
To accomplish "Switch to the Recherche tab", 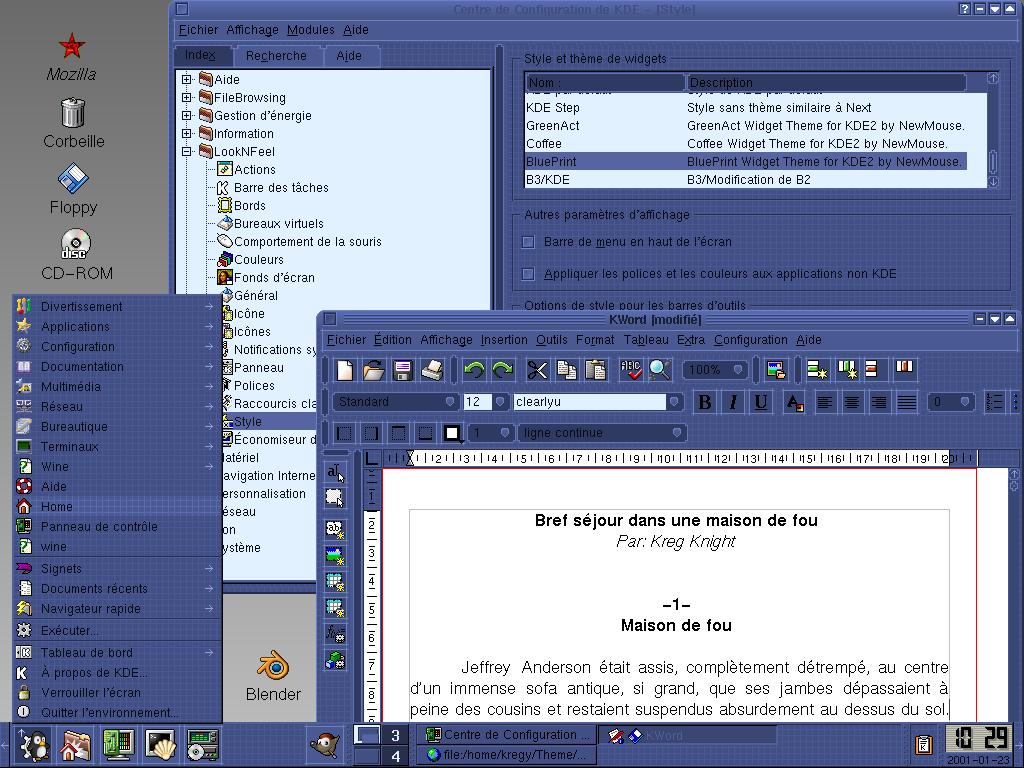I will click(276, 56).
